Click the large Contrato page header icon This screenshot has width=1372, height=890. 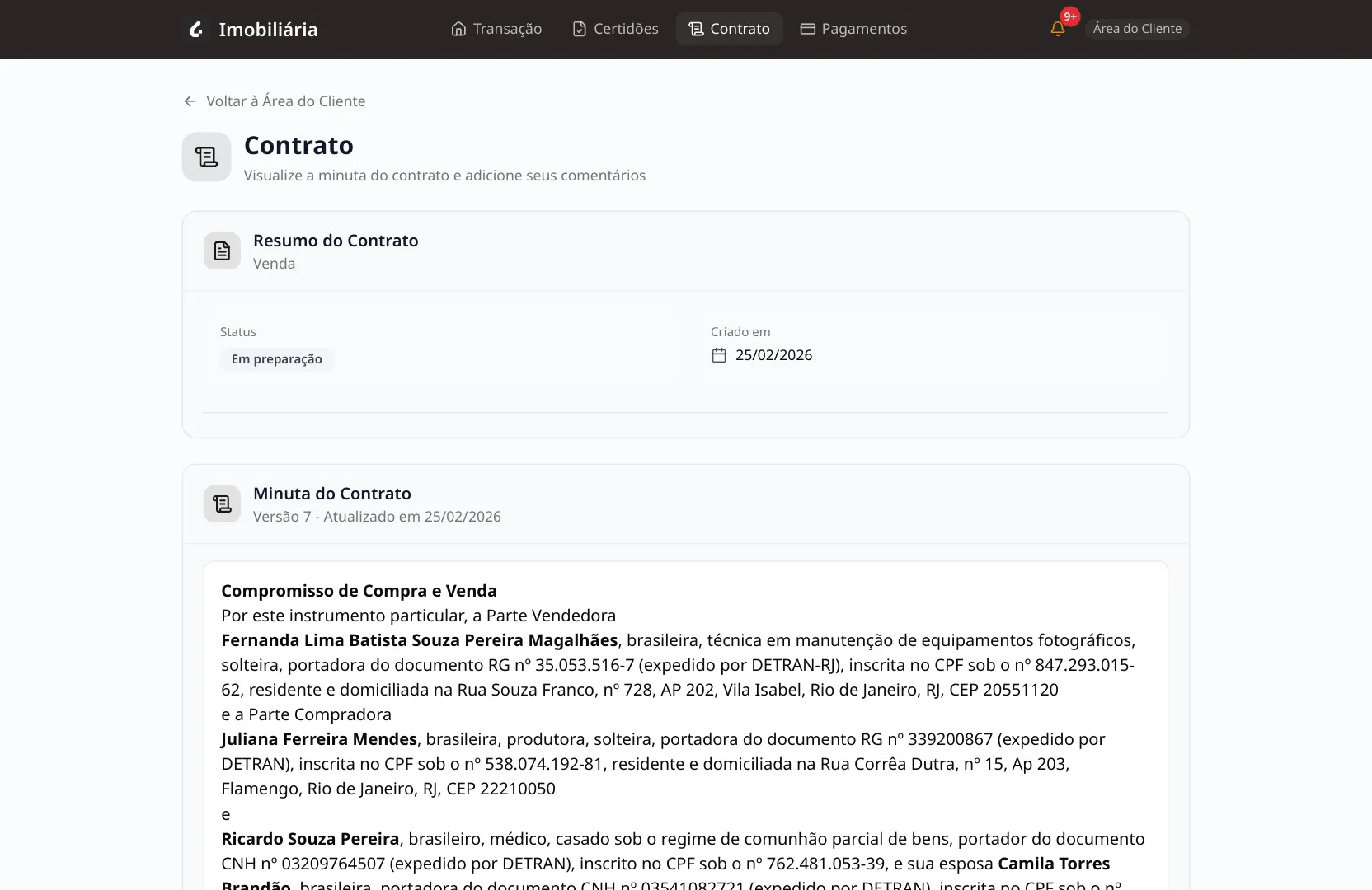pyautogui.click(x=205, y=157)
